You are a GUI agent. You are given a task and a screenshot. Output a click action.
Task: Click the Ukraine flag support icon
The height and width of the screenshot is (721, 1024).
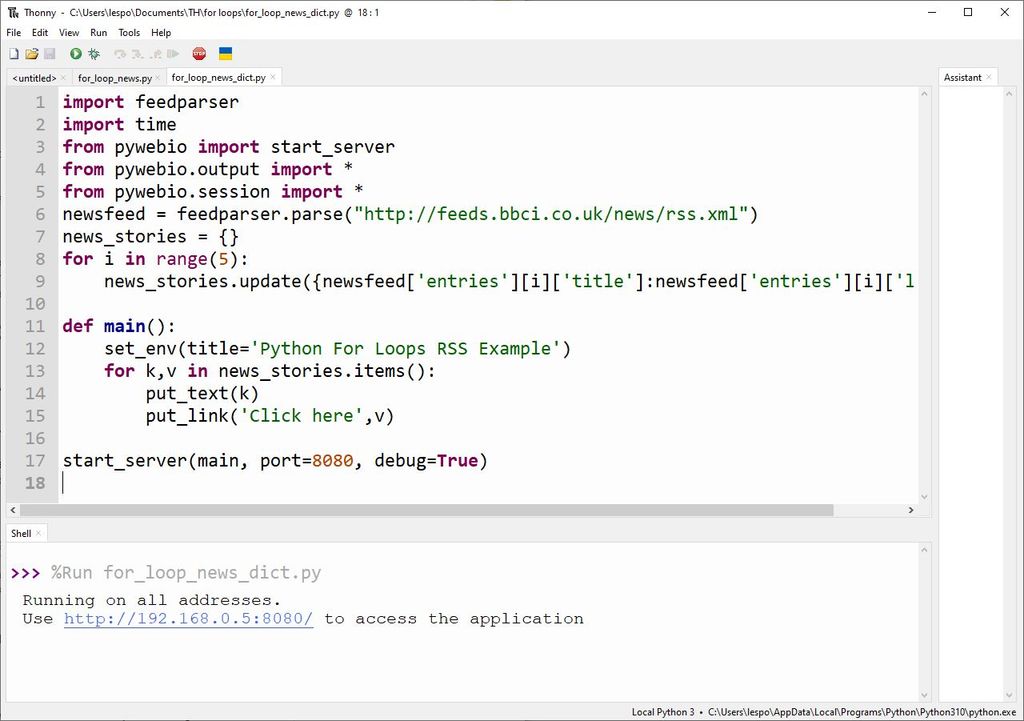pyautogui.click(x=225, y=54)
